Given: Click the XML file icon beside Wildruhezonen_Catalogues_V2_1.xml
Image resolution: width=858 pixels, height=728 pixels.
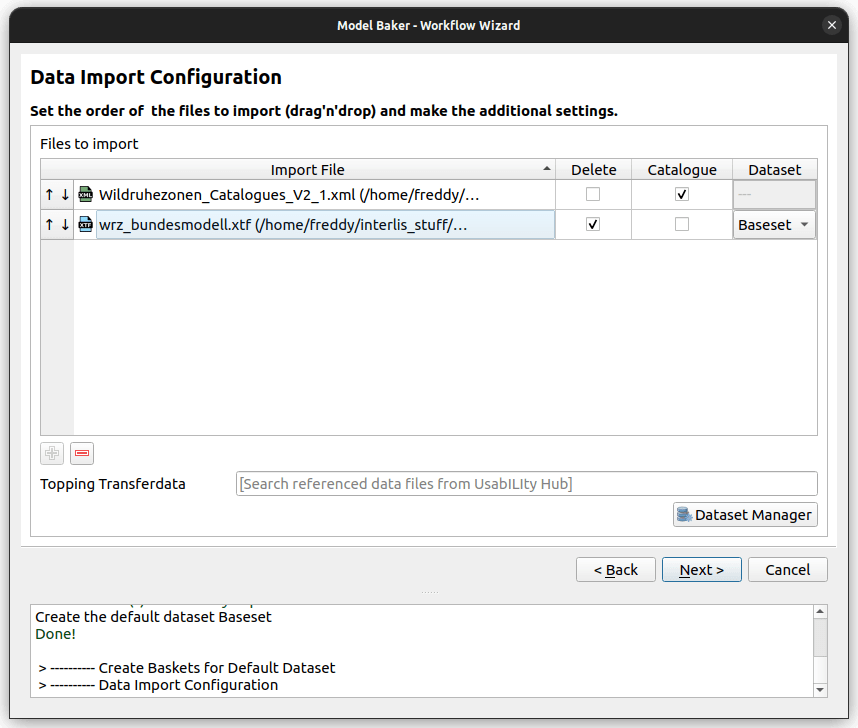Looking at the screenshot, I should tap(85, 194).
